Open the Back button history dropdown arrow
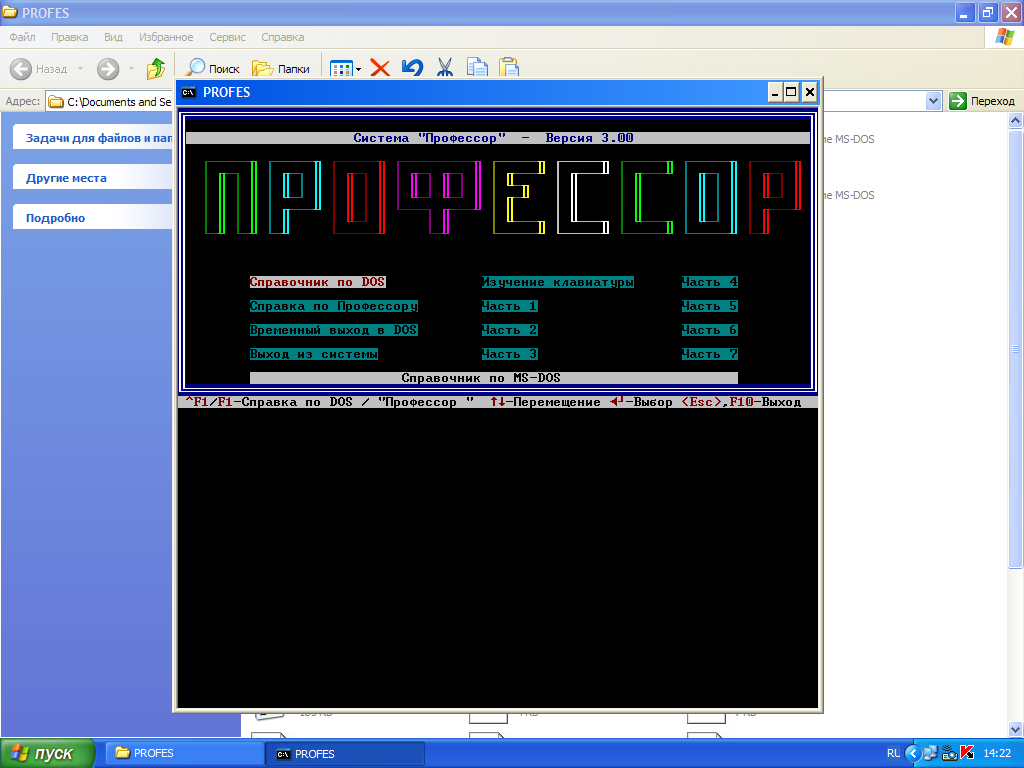 pyautogui.click(x=80, y=69)
